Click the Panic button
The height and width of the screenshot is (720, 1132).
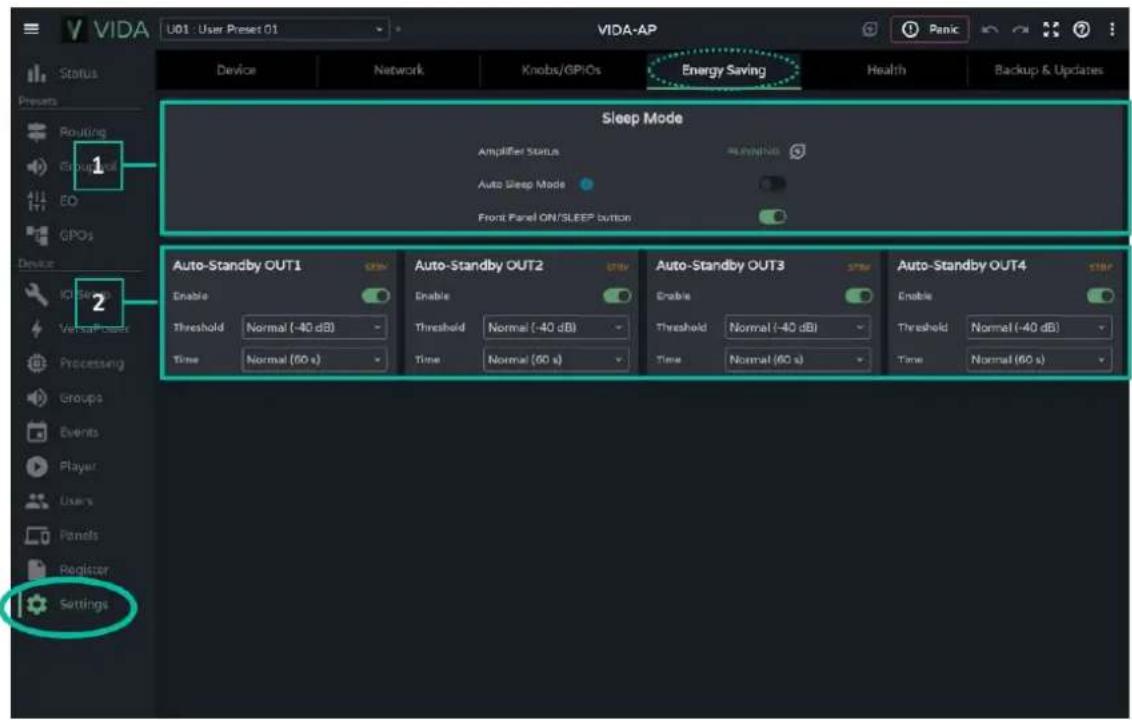click(x=930, y=30)
